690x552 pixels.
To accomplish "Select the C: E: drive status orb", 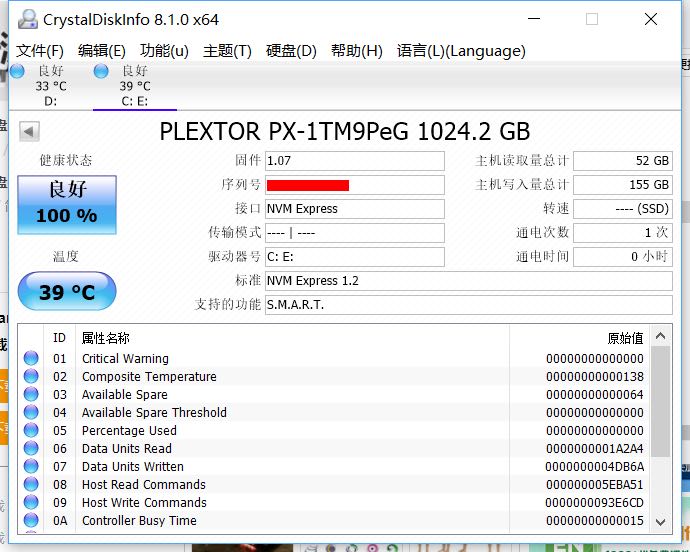I will (x=101, y=71).
